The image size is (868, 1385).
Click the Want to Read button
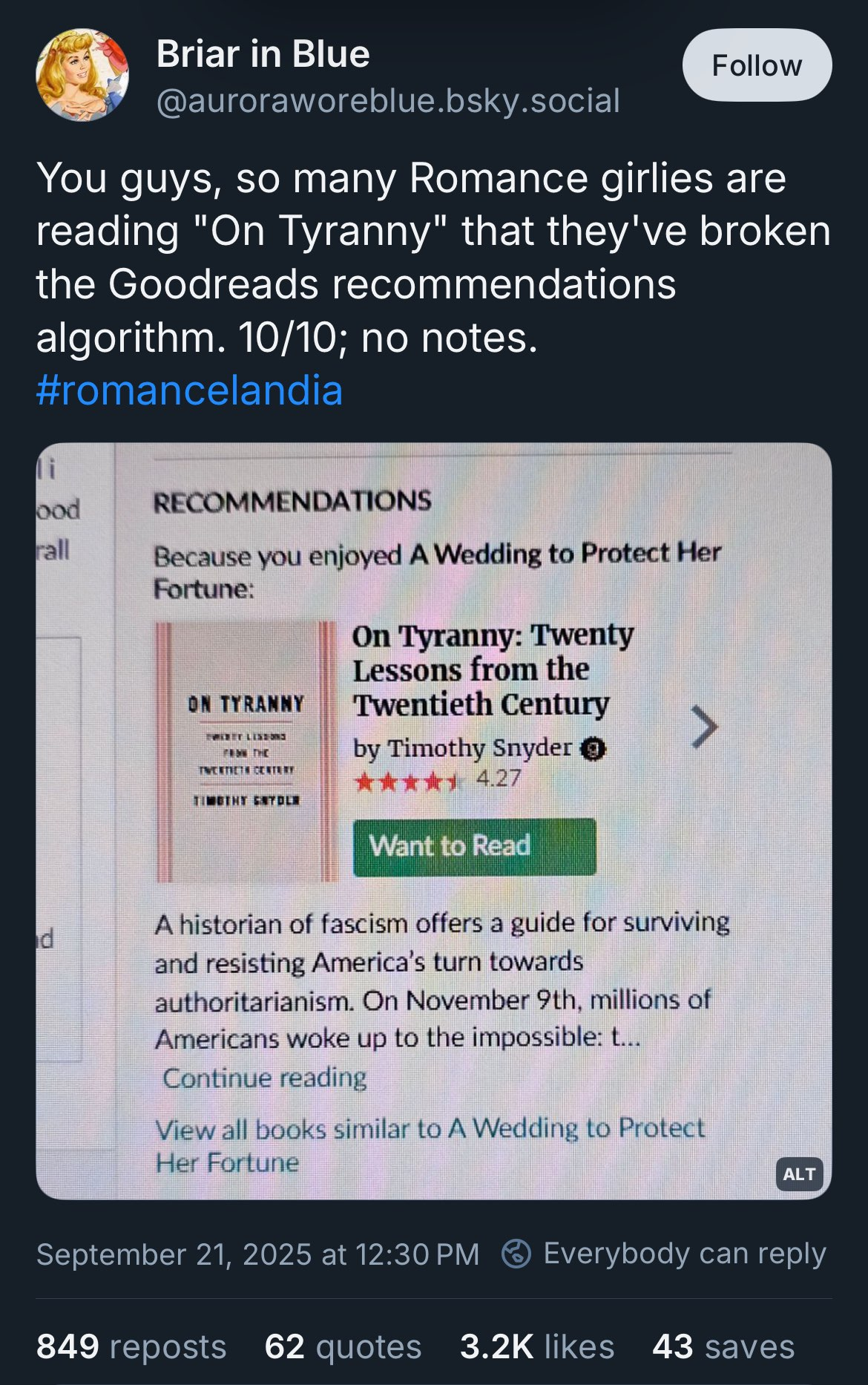[x=473, y=847]
